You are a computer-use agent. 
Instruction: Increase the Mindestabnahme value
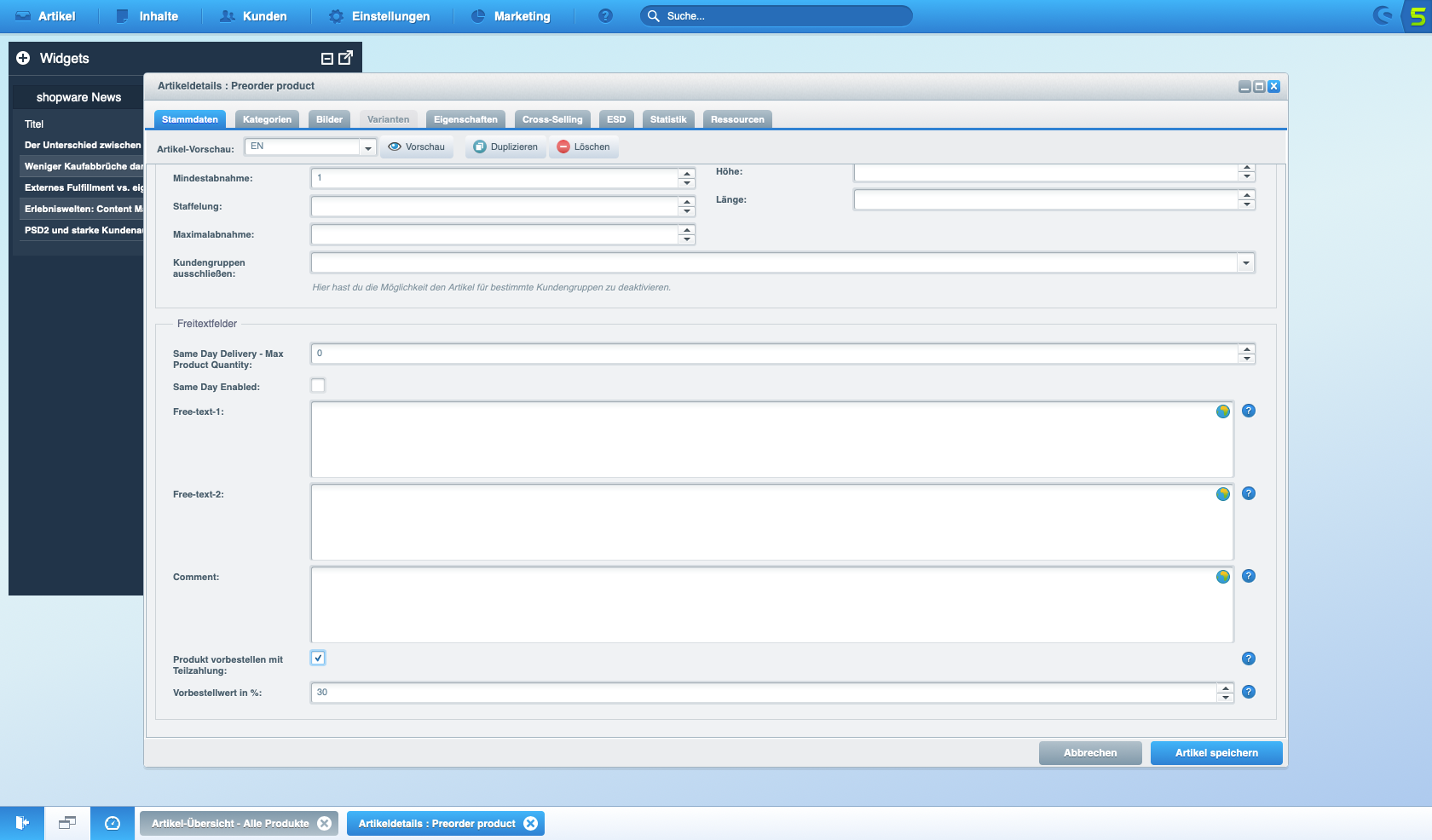coord(687,174)
